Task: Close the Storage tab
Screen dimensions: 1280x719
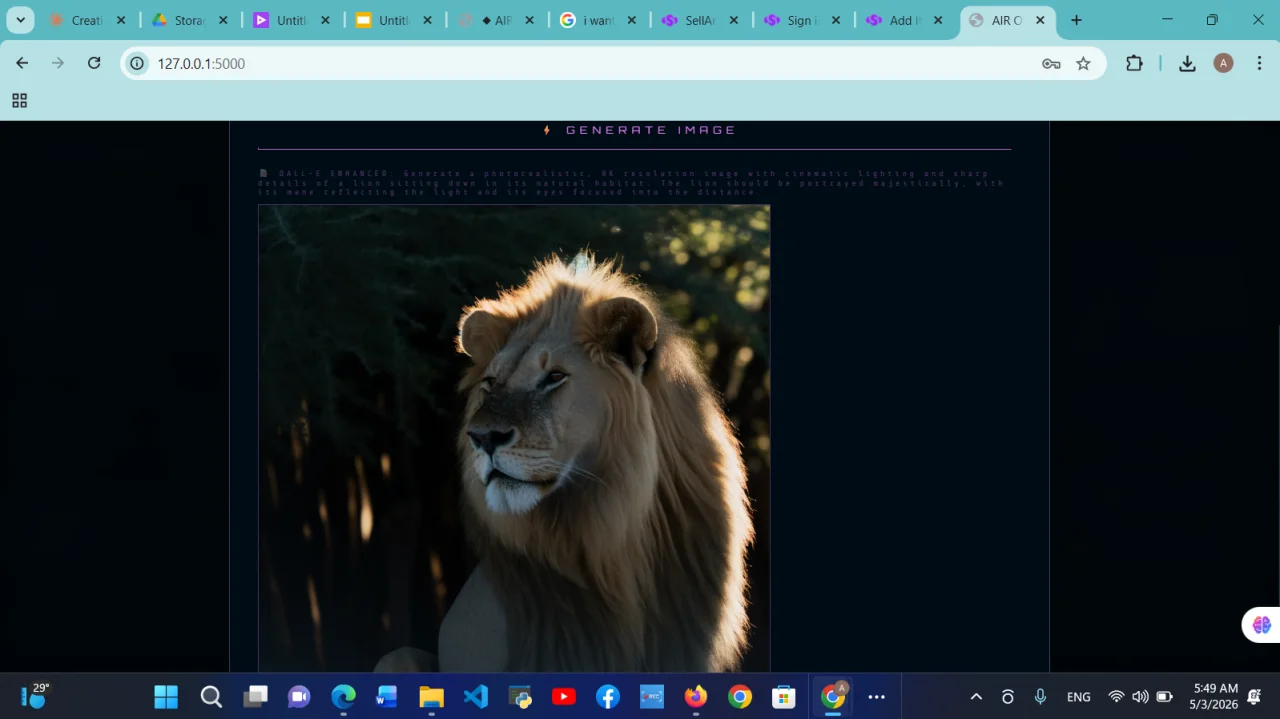Action: pos(223,20)
